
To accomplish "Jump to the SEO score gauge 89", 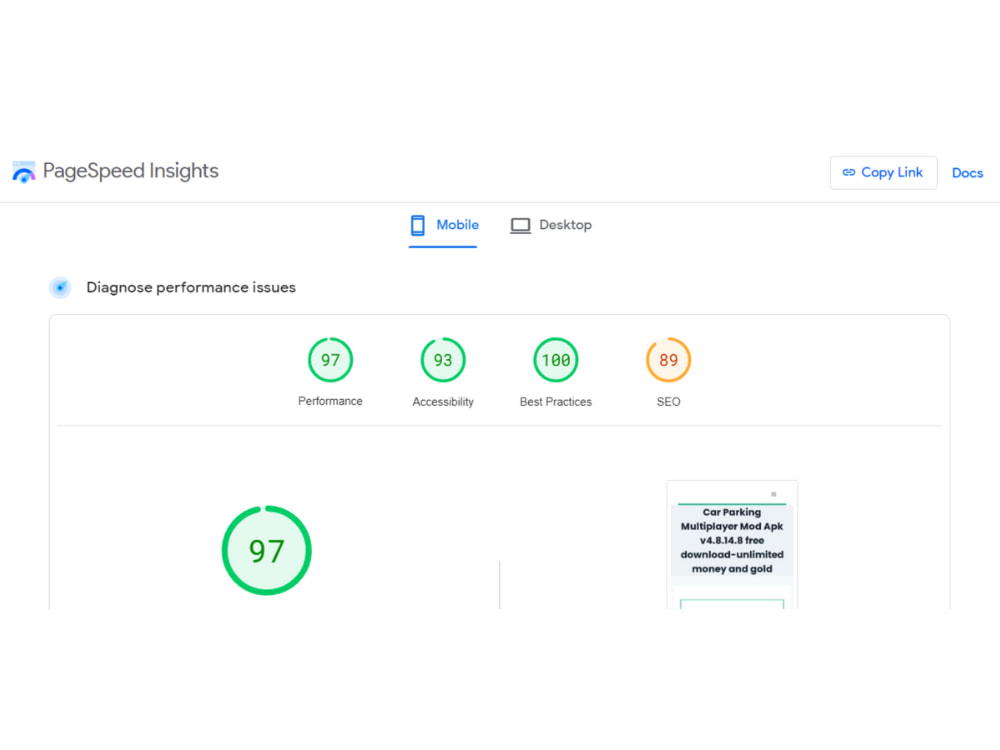I will click(668, 360).
